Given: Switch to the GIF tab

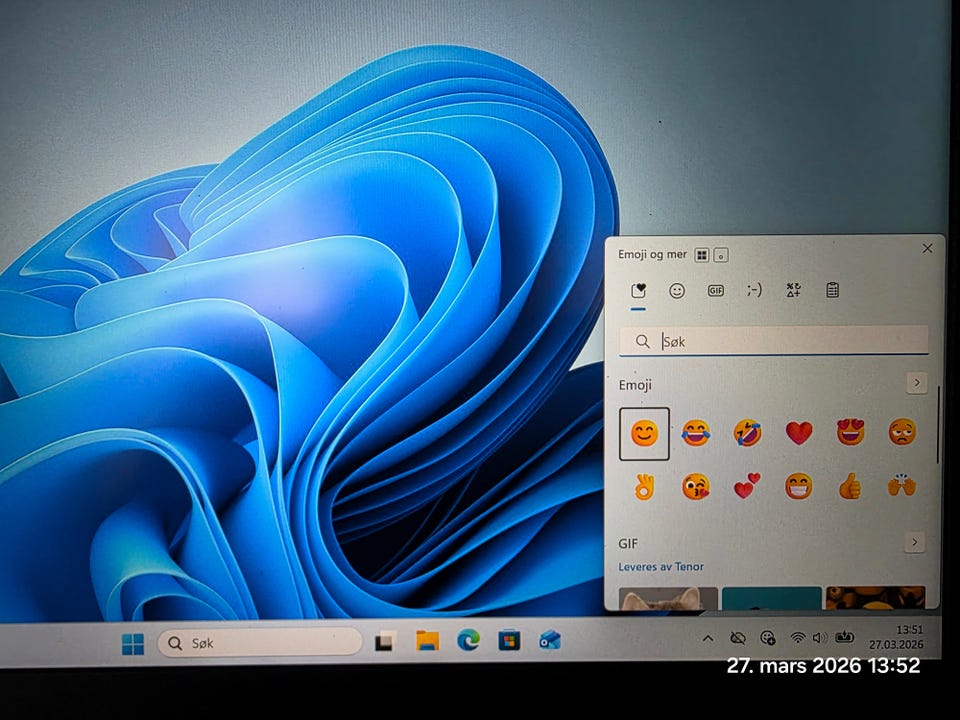Looking at the screenshot, I should 715,291.
